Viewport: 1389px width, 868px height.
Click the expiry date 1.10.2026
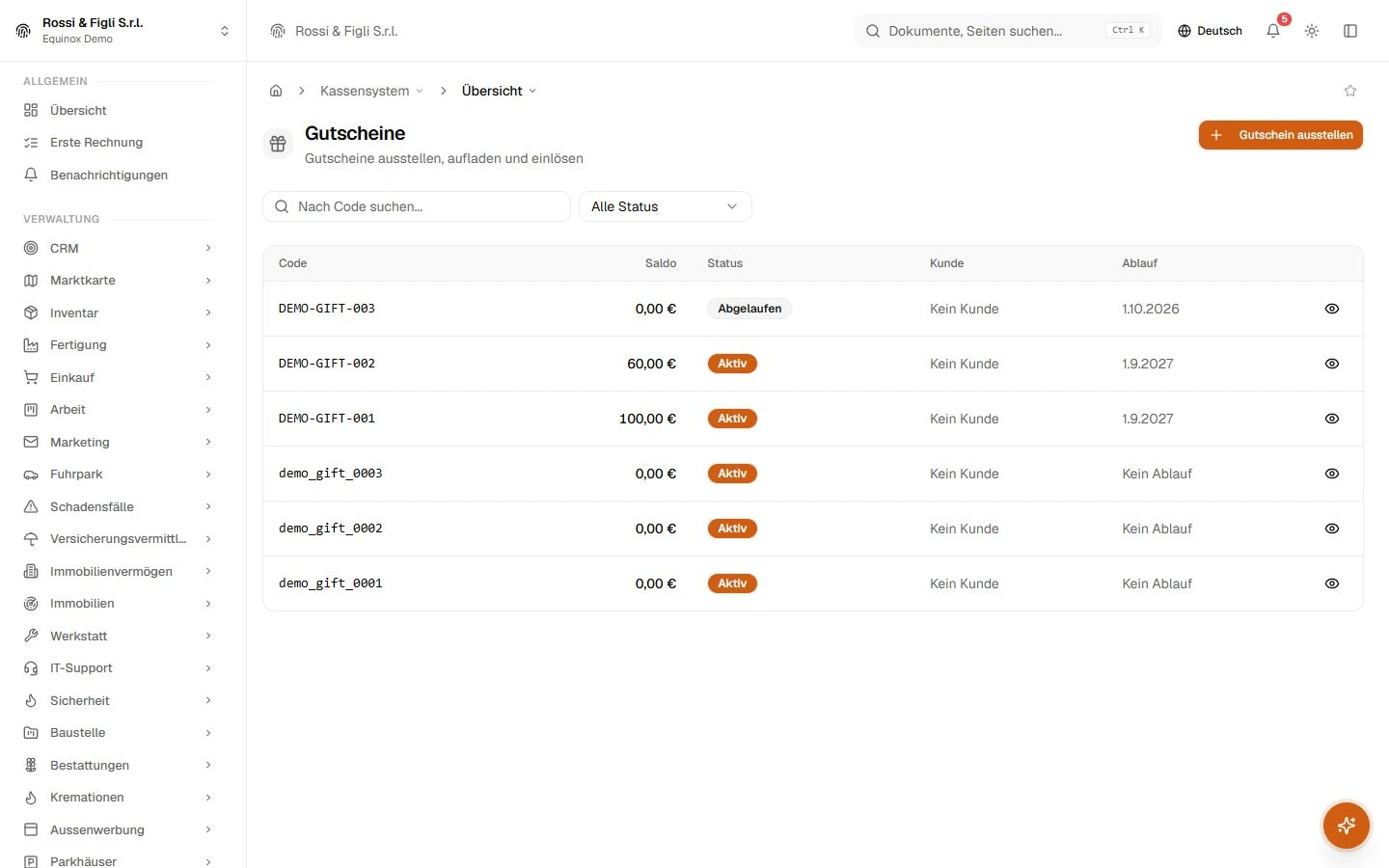click(x=1151, y=309)
